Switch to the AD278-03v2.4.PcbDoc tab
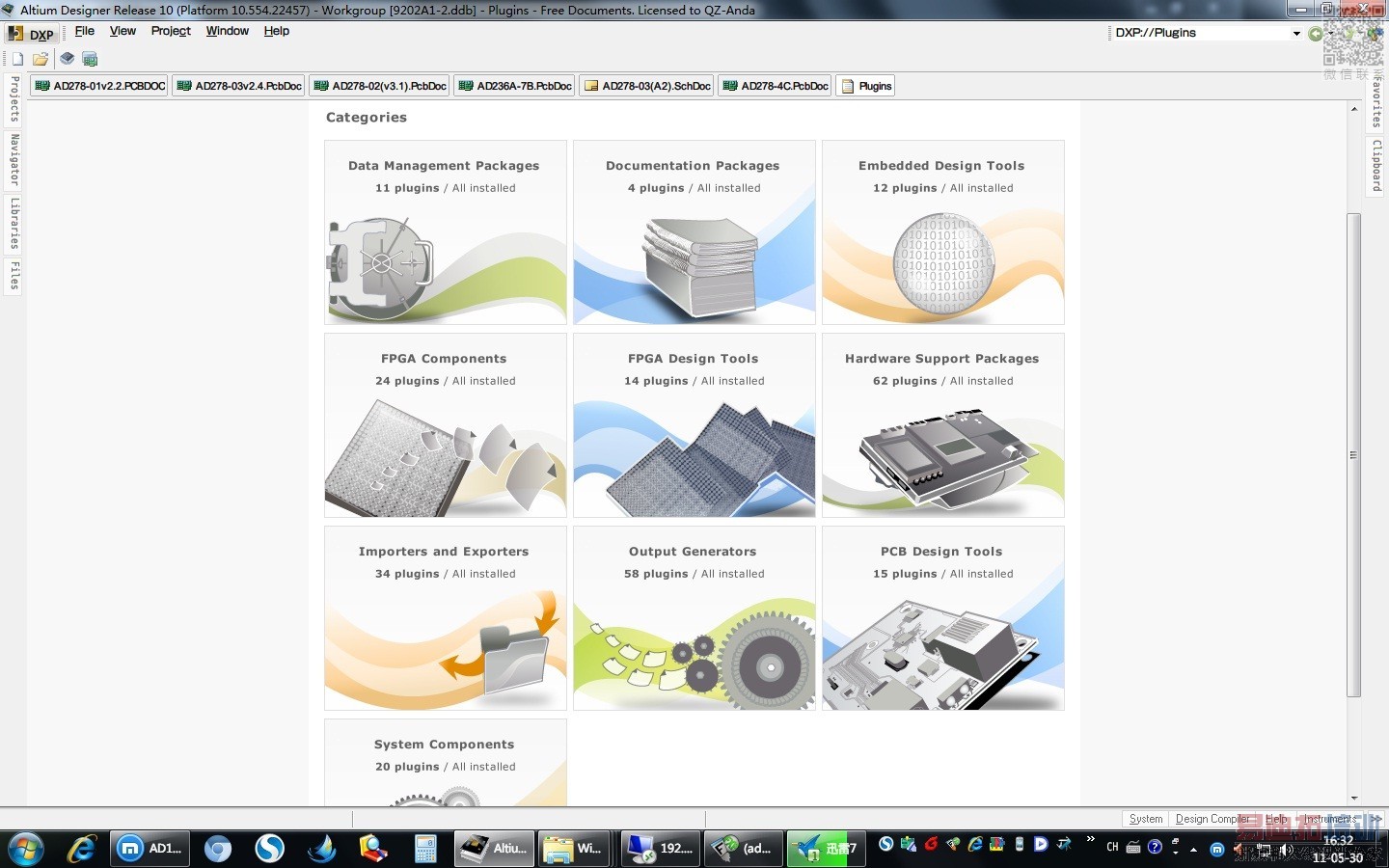Image resolution: width=1389 pixels, height=868 pixels. [239, 86]
